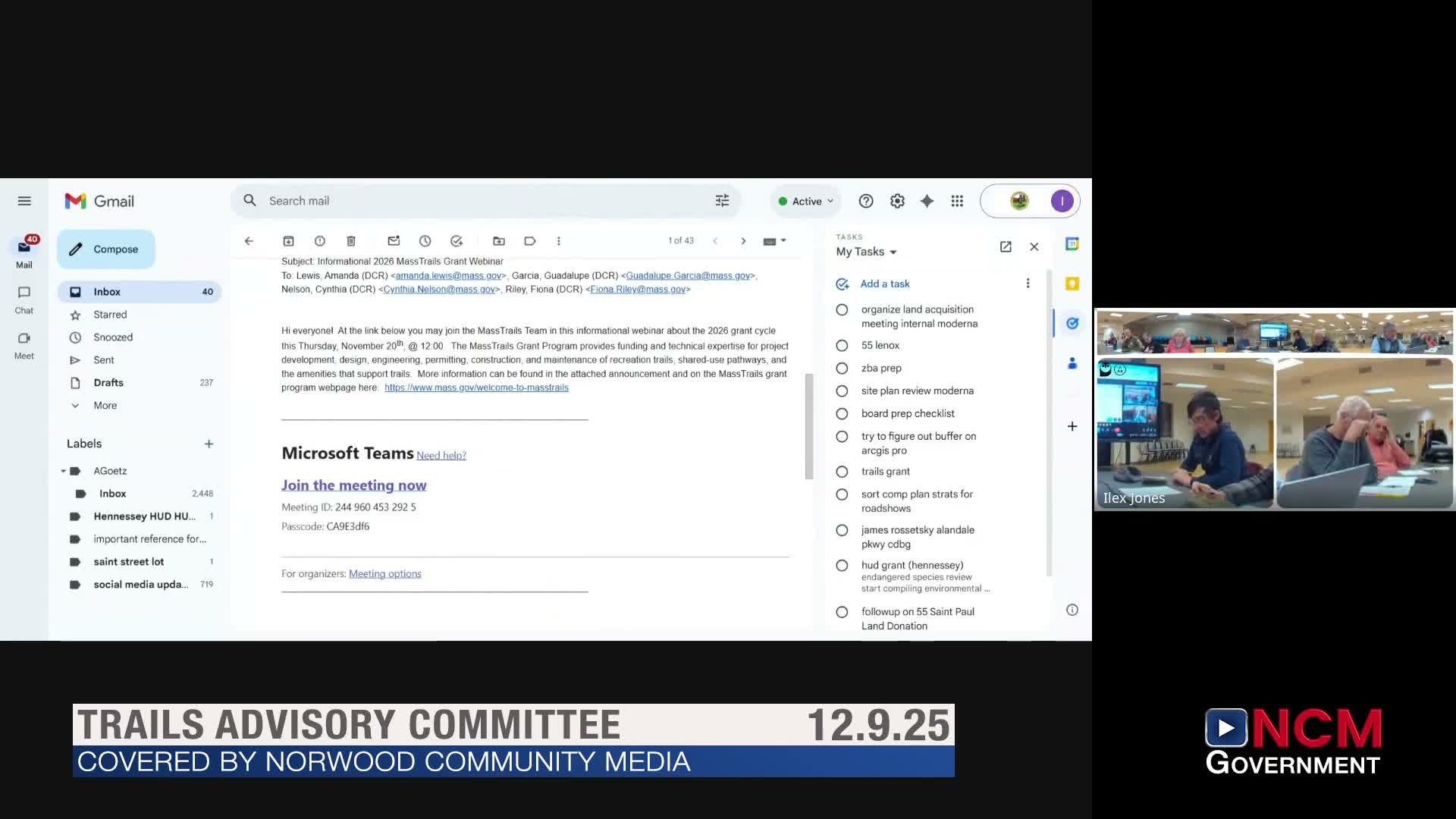Click the Add to Tasks icon
1456x819 pixels.
pyautogui.click(x=457, y=241)
